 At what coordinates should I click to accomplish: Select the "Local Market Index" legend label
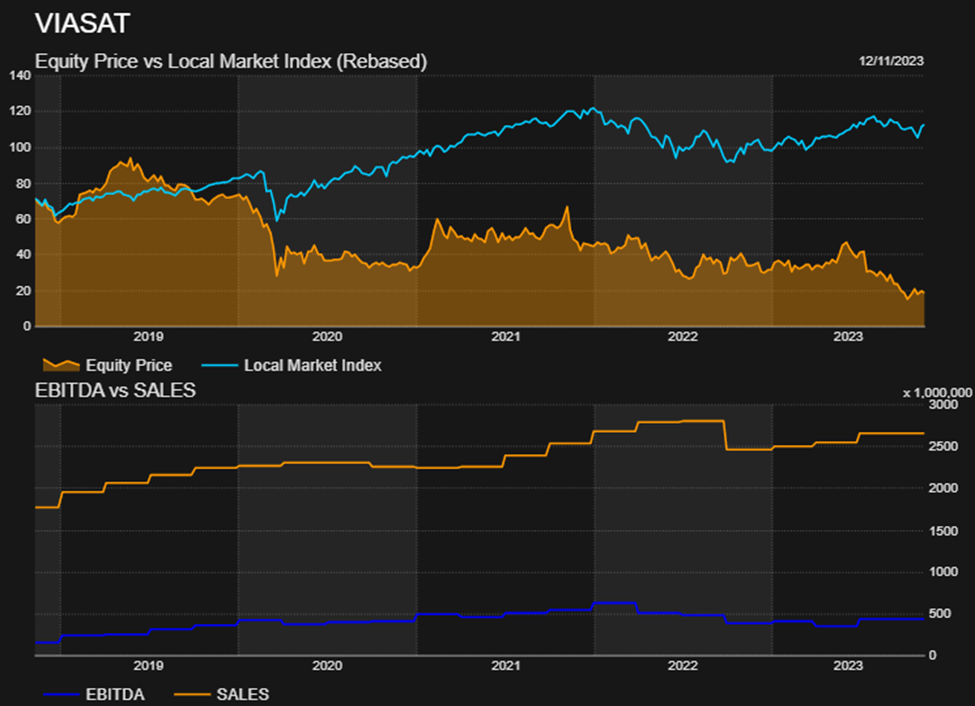[x=313, y=365]
